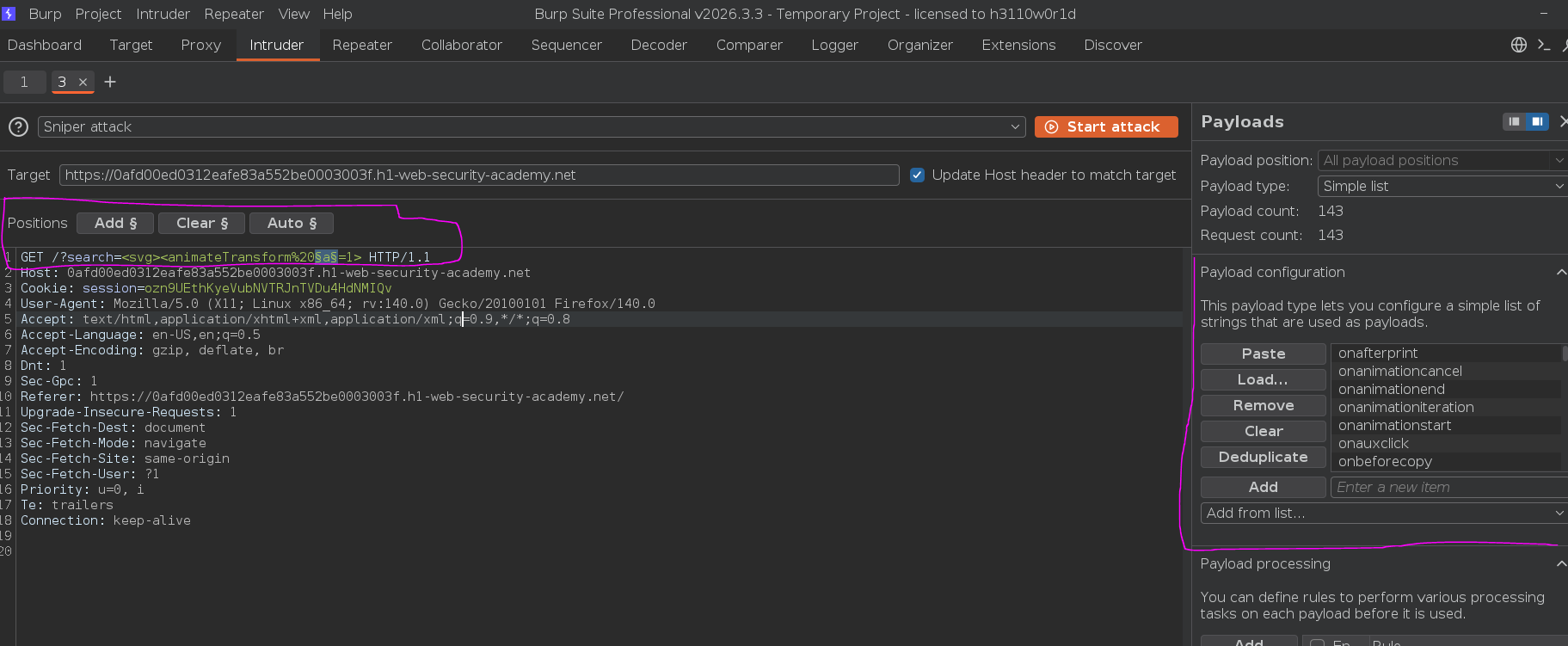The image size is (1568, 646).
Task: Open the View menu
Action: 293,14
